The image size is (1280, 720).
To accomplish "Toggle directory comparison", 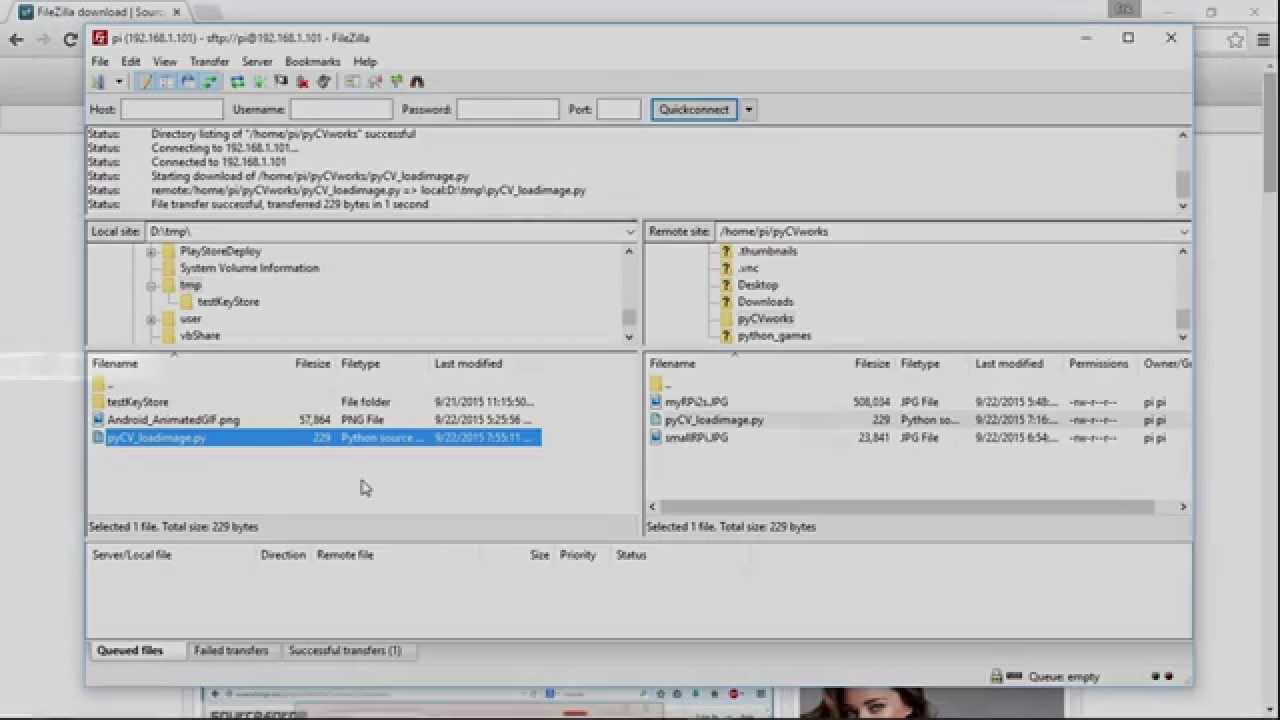I will [x=374, y=82].
